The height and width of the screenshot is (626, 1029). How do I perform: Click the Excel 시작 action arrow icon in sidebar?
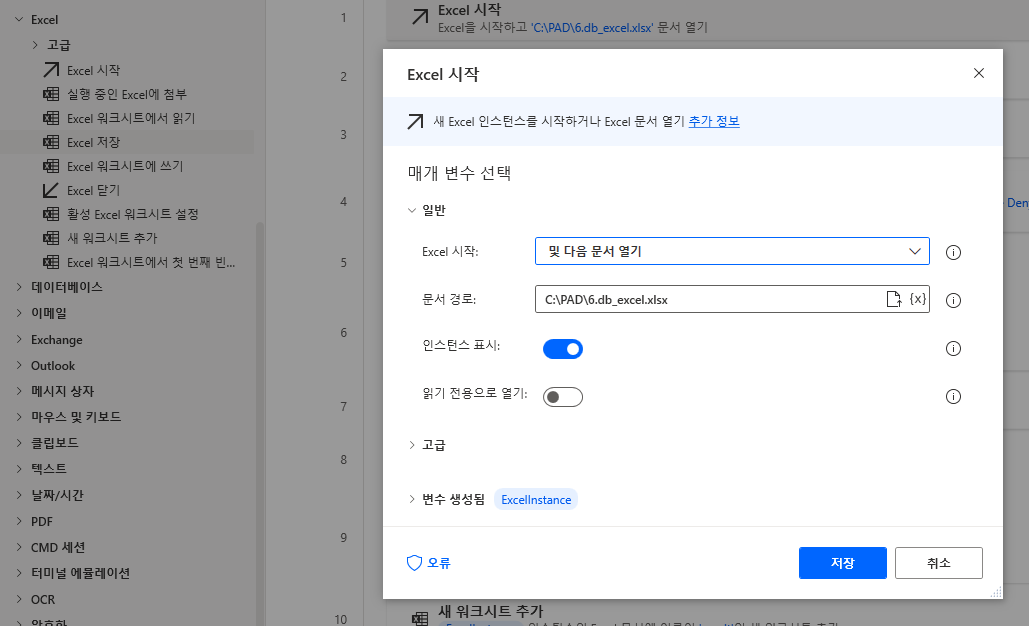[x=51, y=70]
